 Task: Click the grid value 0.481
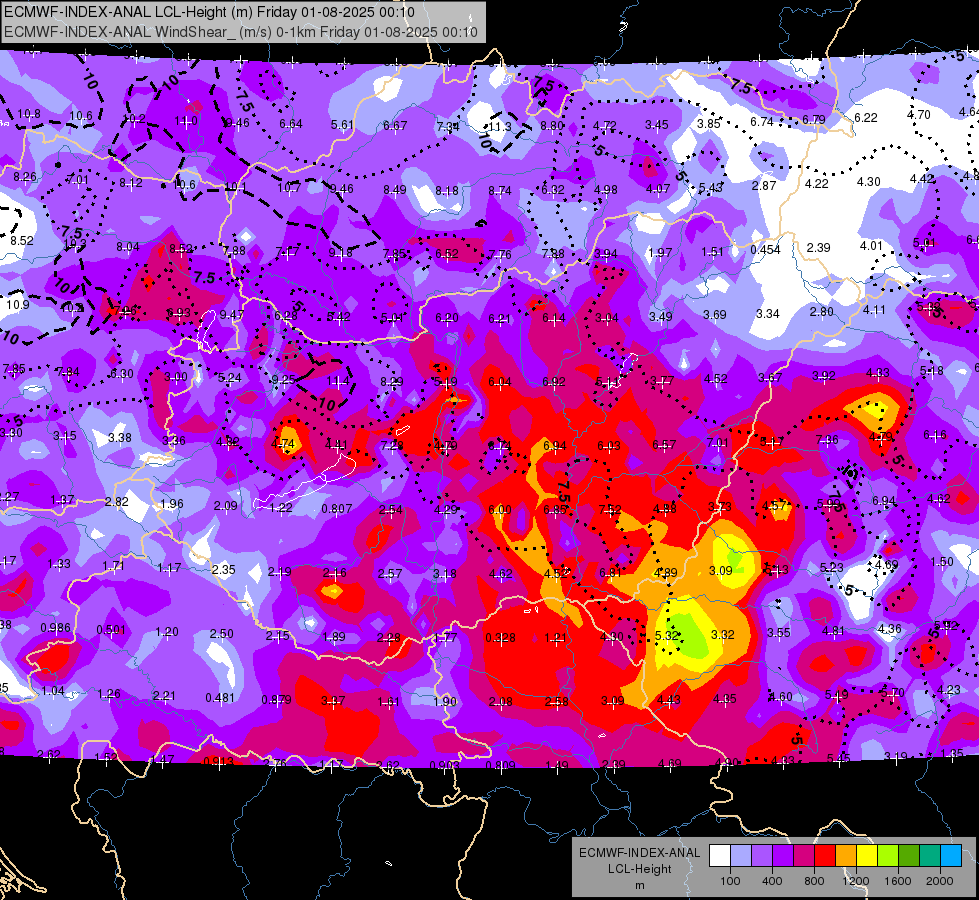pyautogui.click(x=220, y=698)
